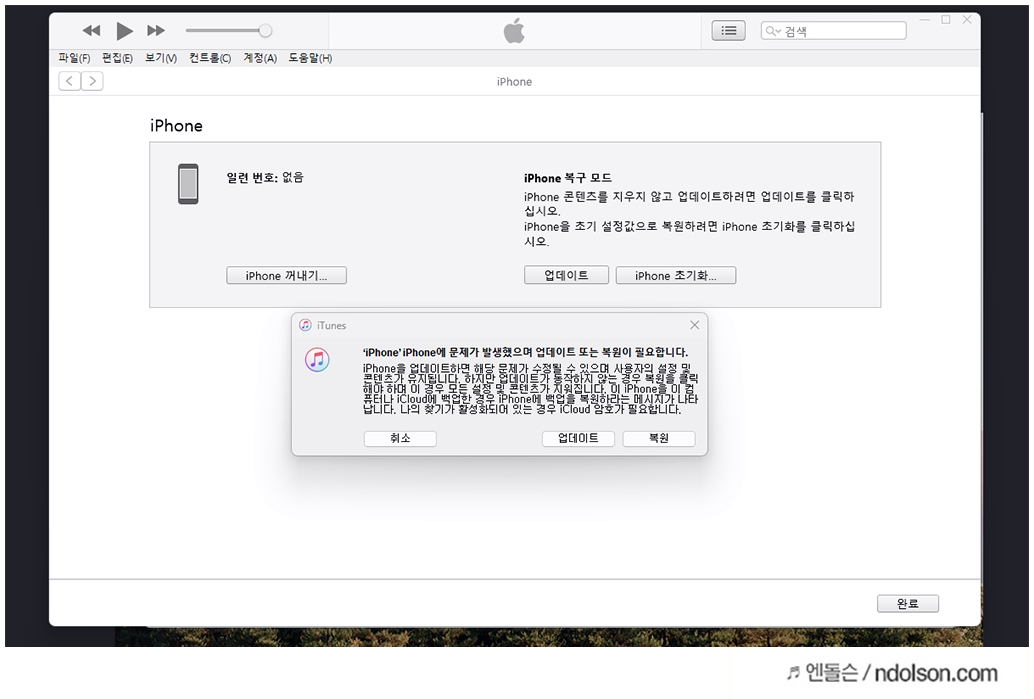Click the iPhone 초기화... button
The width and height of the screenshot is (1034, 699).
[x=676, y=276]
